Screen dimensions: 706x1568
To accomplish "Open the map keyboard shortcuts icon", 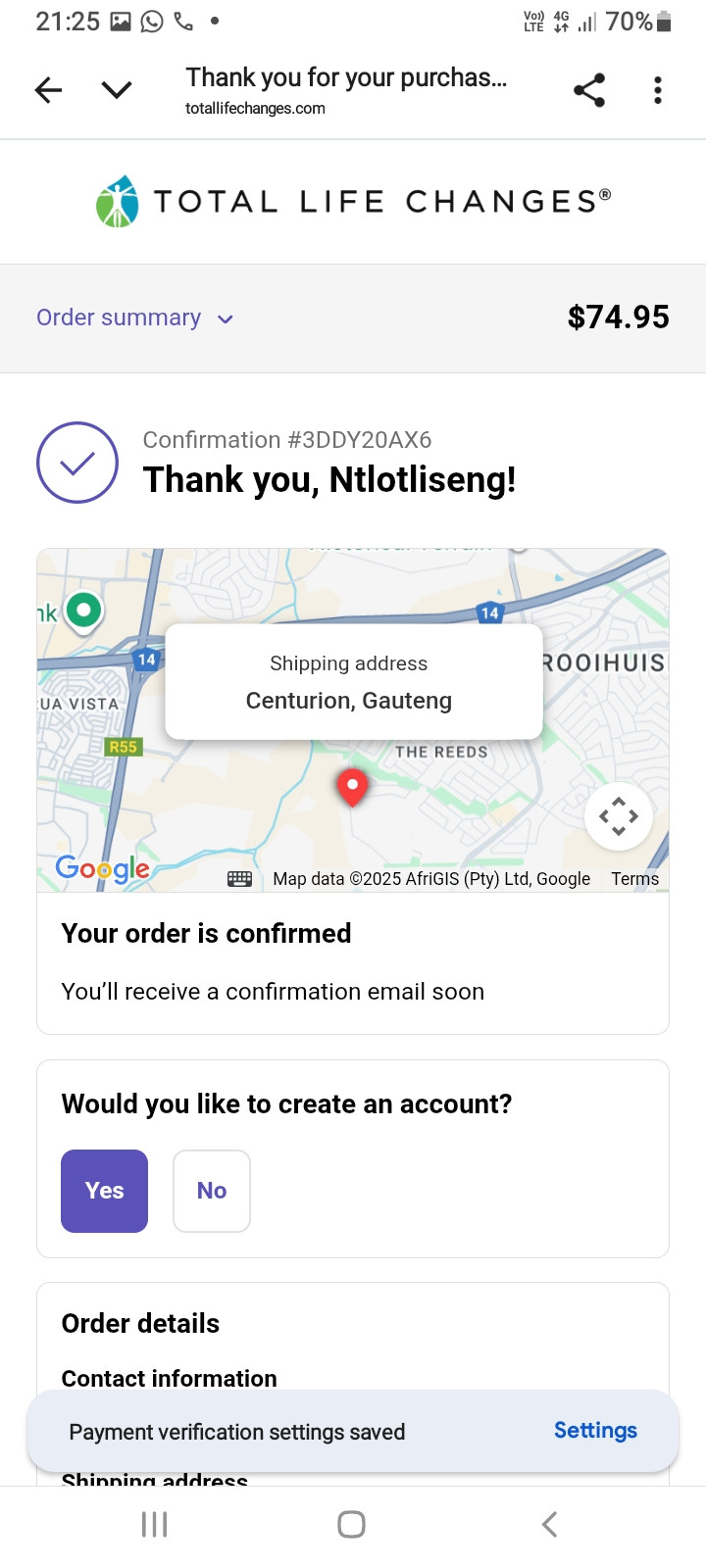I will click(x=239, y=879).
